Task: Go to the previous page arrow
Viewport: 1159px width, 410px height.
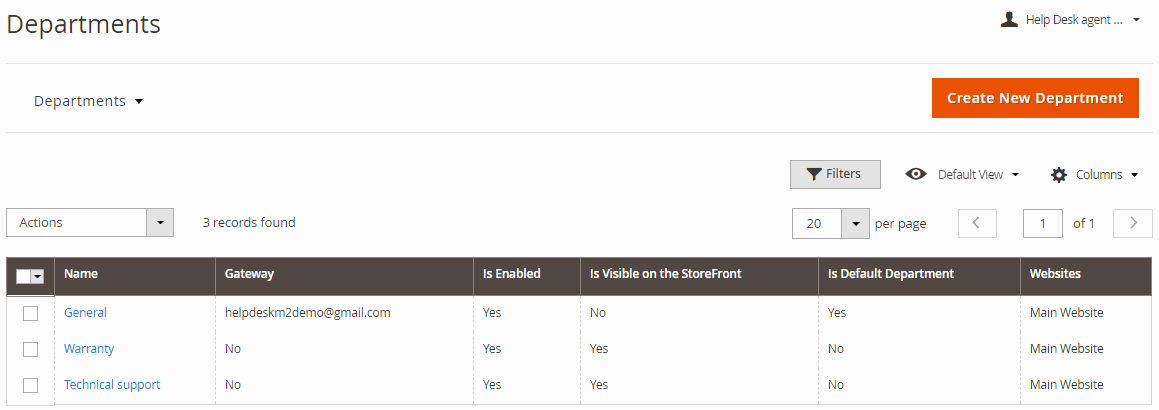Action: click(x=977, y=223)
